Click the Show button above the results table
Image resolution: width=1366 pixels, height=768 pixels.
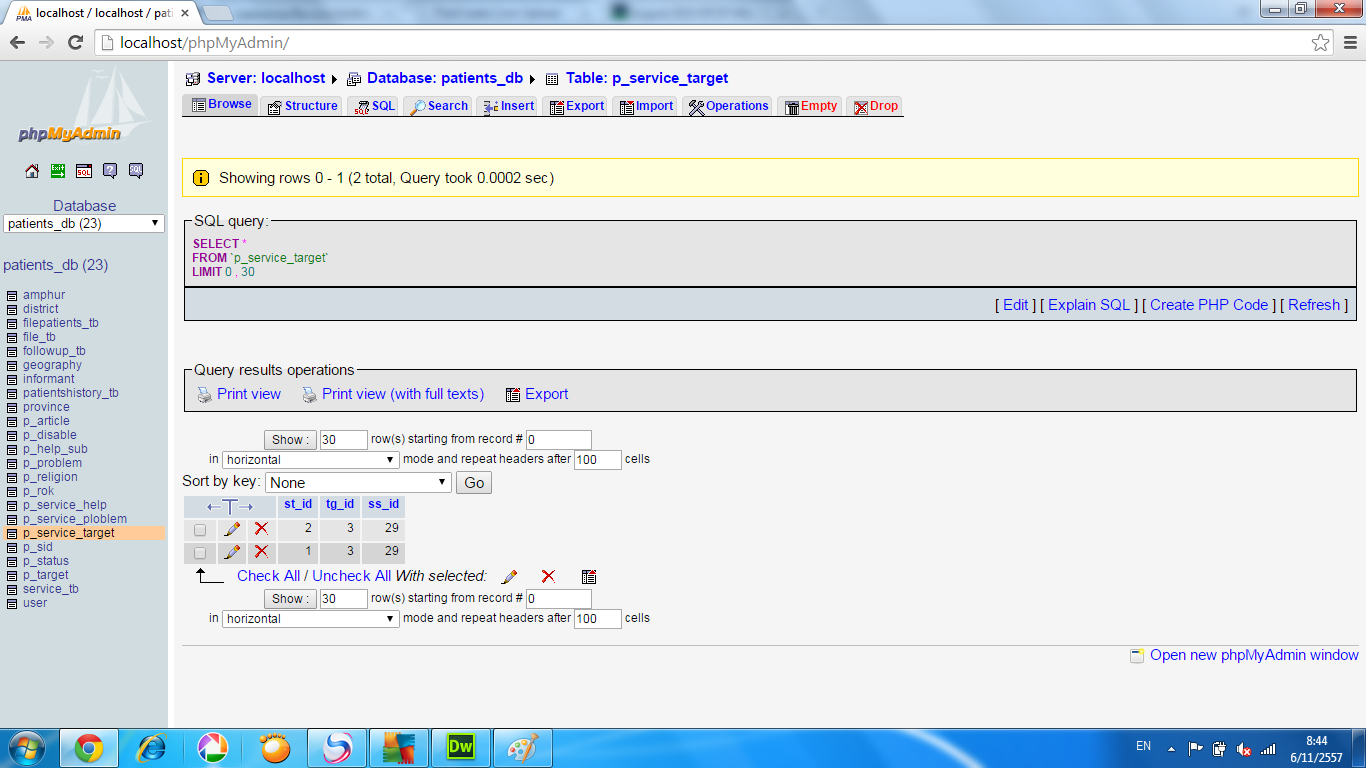coord(289,440)
